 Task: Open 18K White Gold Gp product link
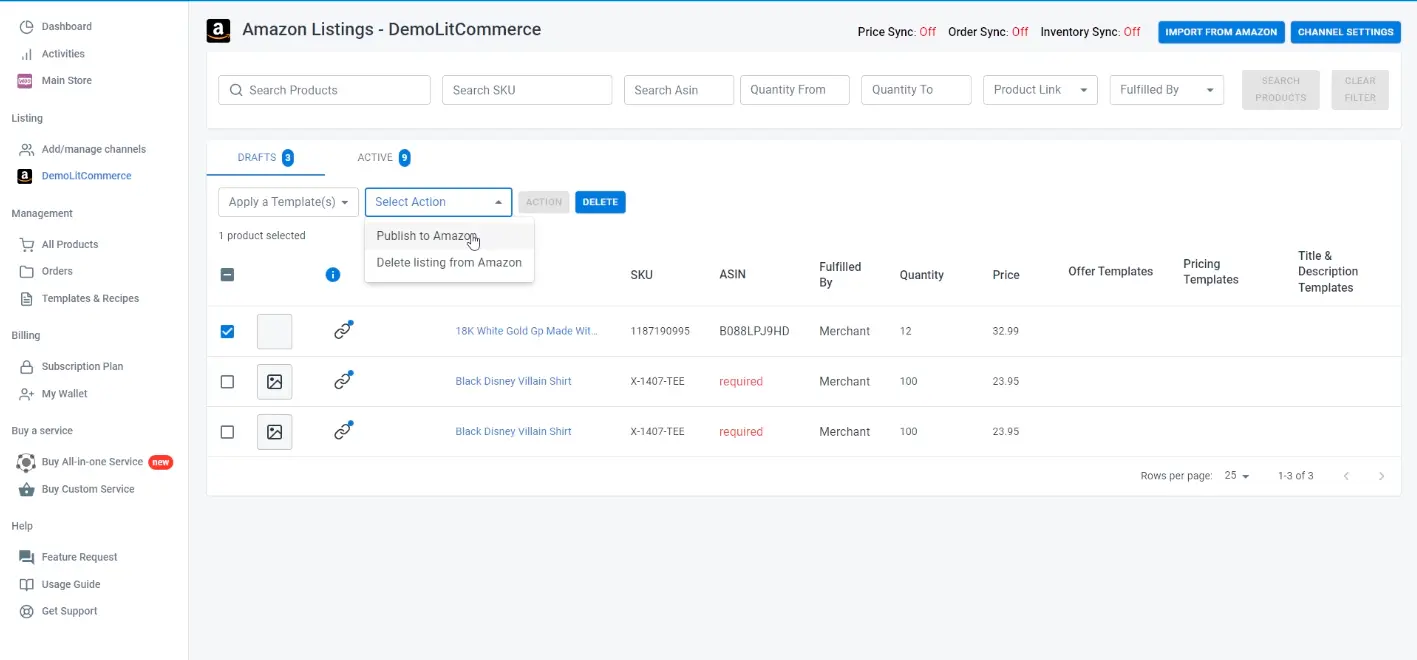coord(526,331)
